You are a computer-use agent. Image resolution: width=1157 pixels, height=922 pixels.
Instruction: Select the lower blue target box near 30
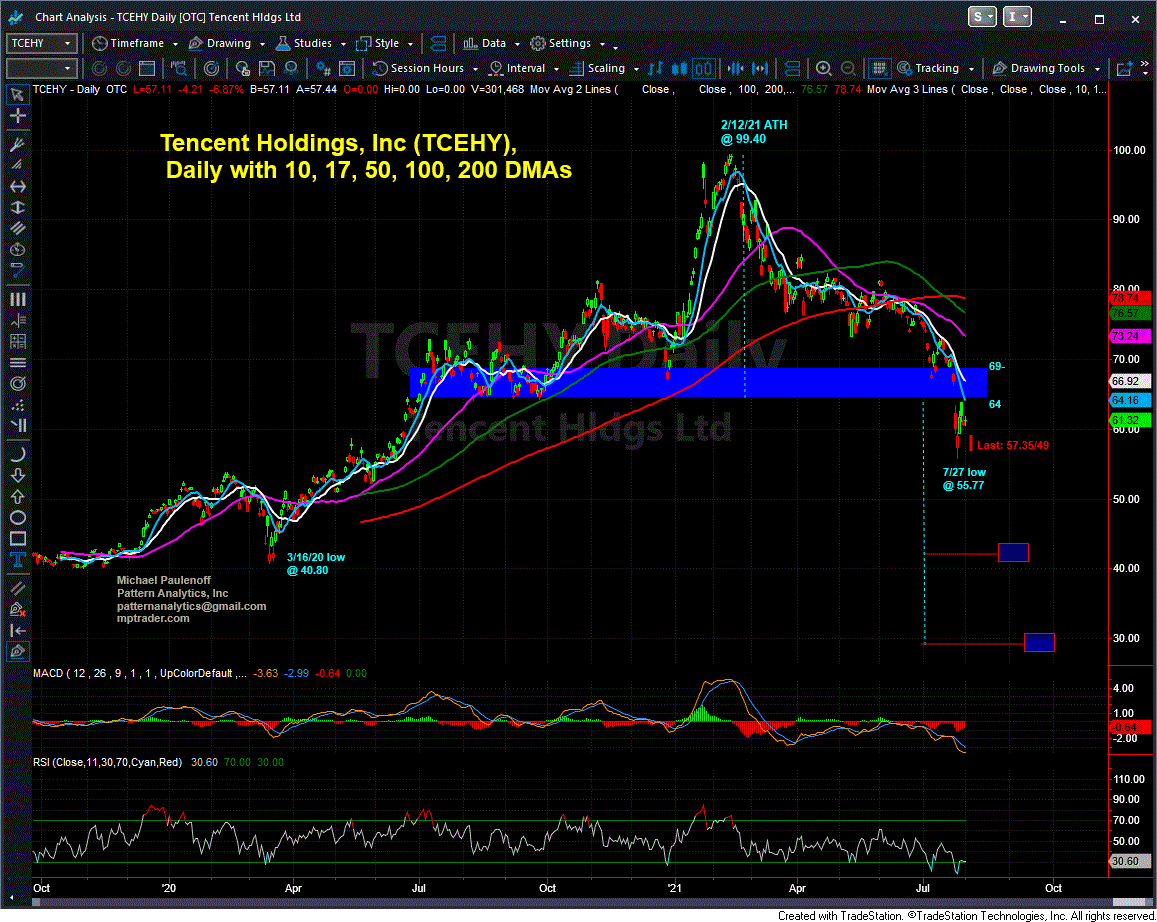[1039, 642]
